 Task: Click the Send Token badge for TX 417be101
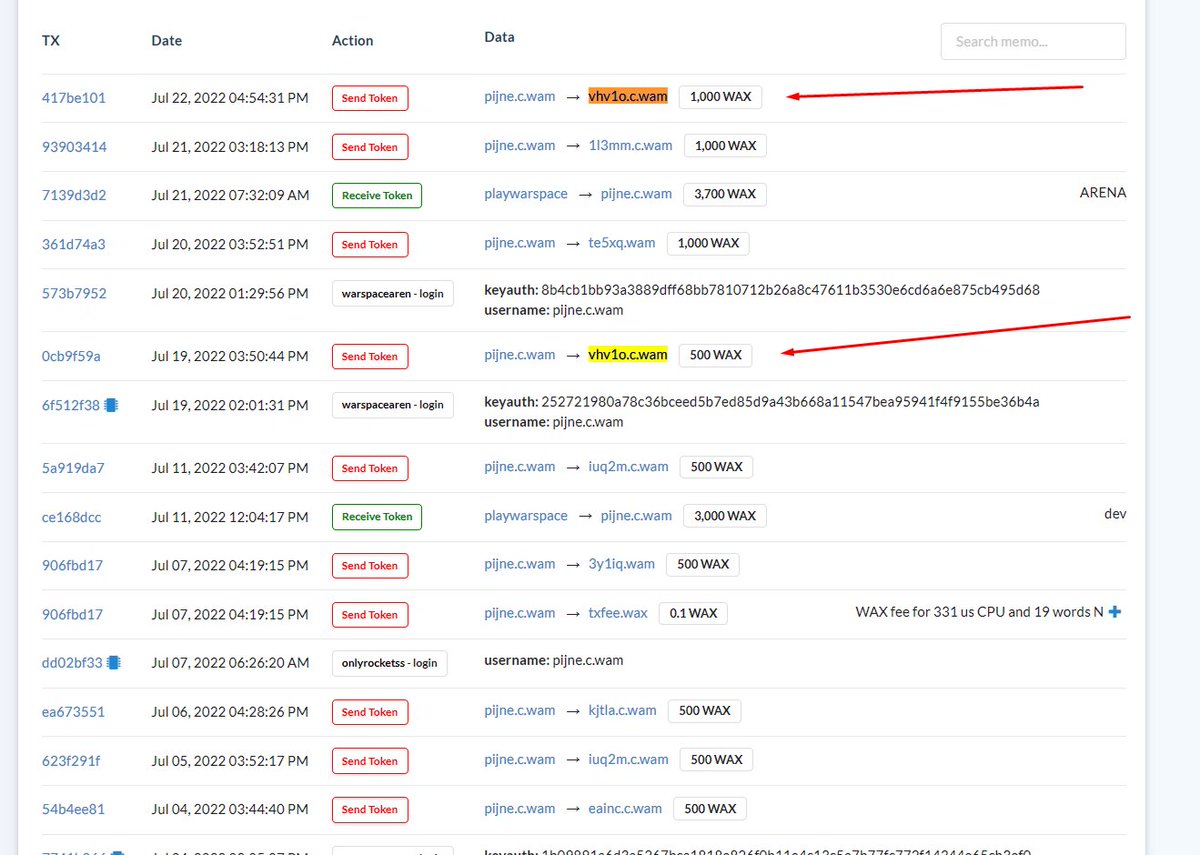click(x=370, y=98)
